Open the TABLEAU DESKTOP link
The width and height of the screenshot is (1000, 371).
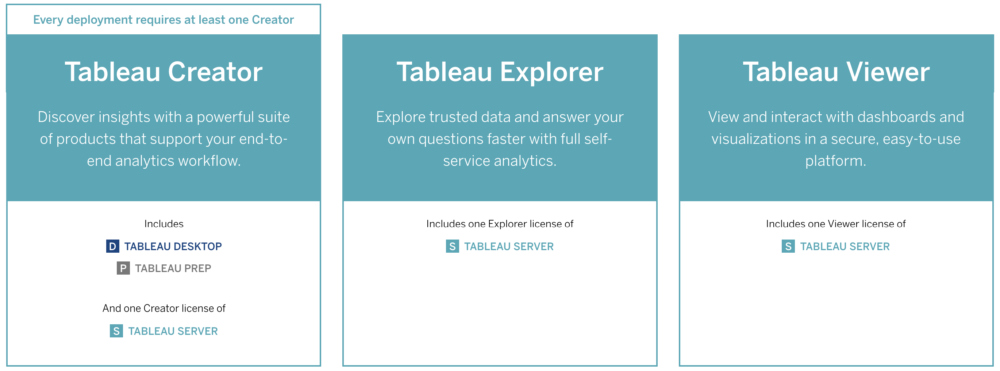[x=173, y=246]
